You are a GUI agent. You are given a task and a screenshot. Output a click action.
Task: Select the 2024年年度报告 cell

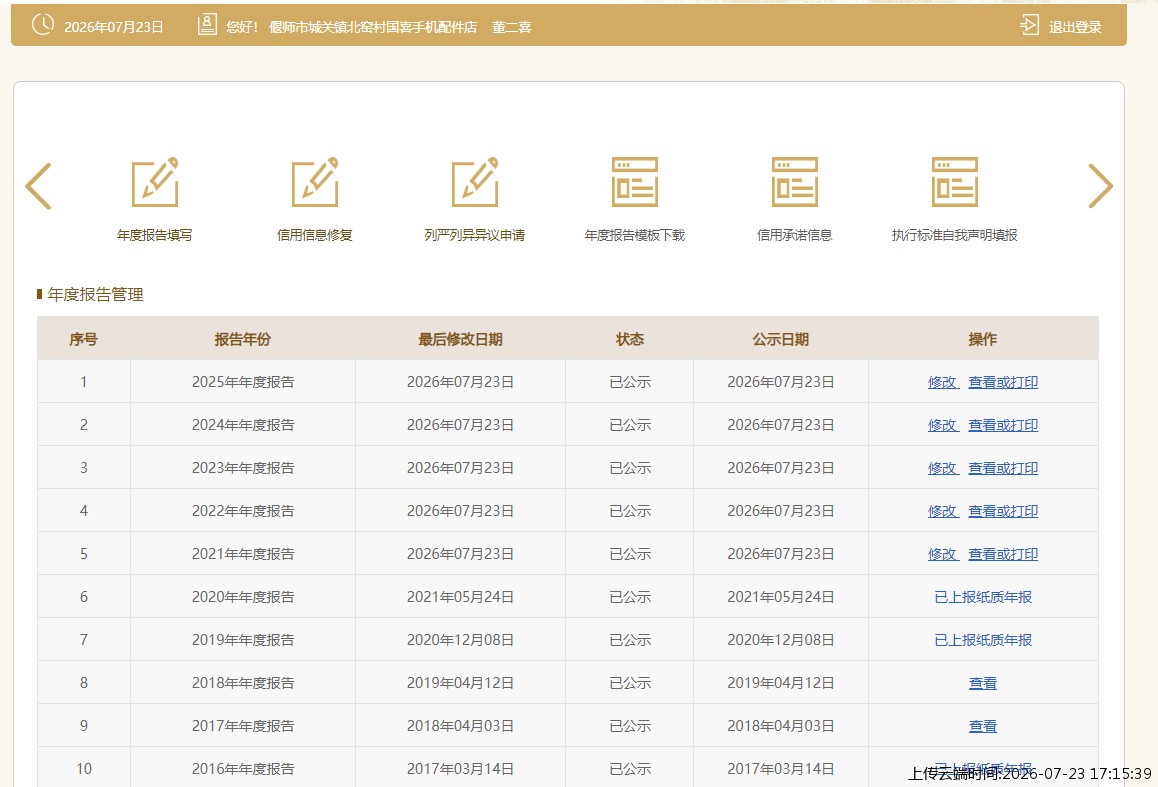(243, 425)
